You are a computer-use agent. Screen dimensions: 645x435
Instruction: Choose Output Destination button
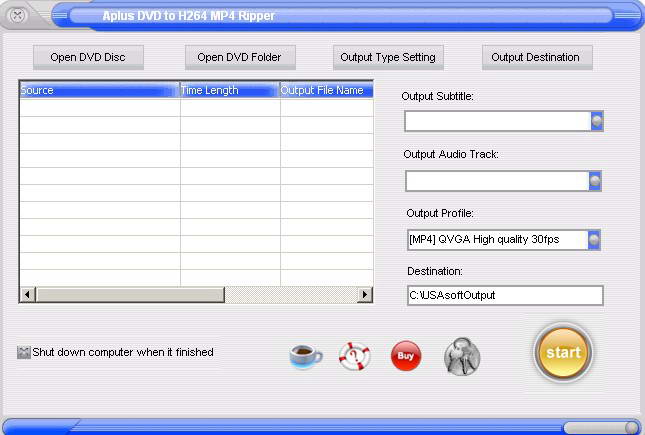tap(537, 57)
